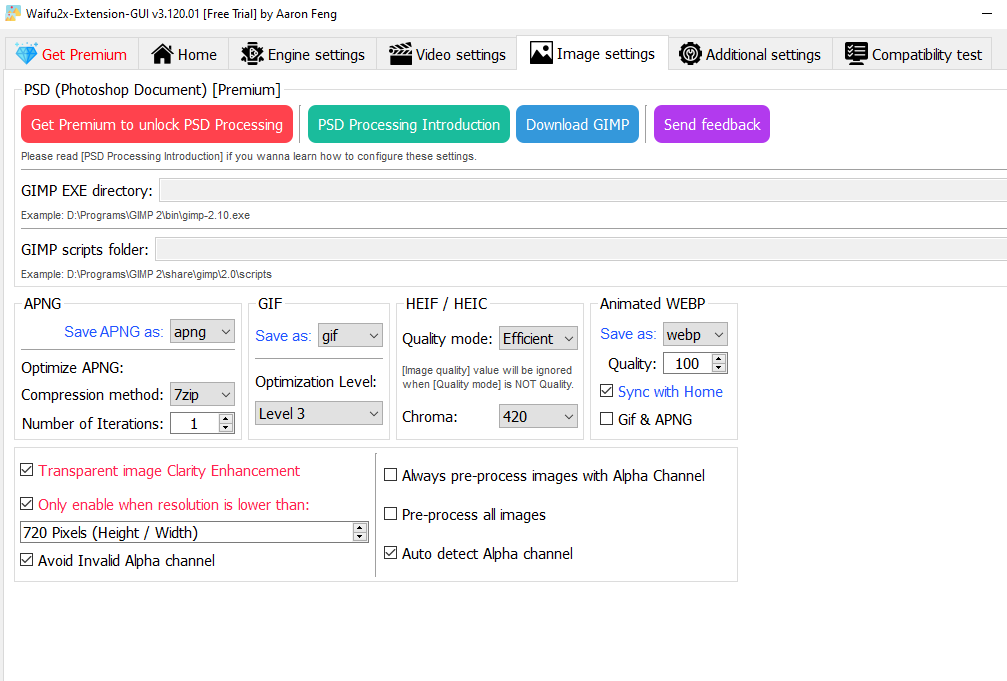This screenshot has width=1007, height=681.
Task: Increase Number of Iterations with up arrow
Action: click(x=225, y=419)
